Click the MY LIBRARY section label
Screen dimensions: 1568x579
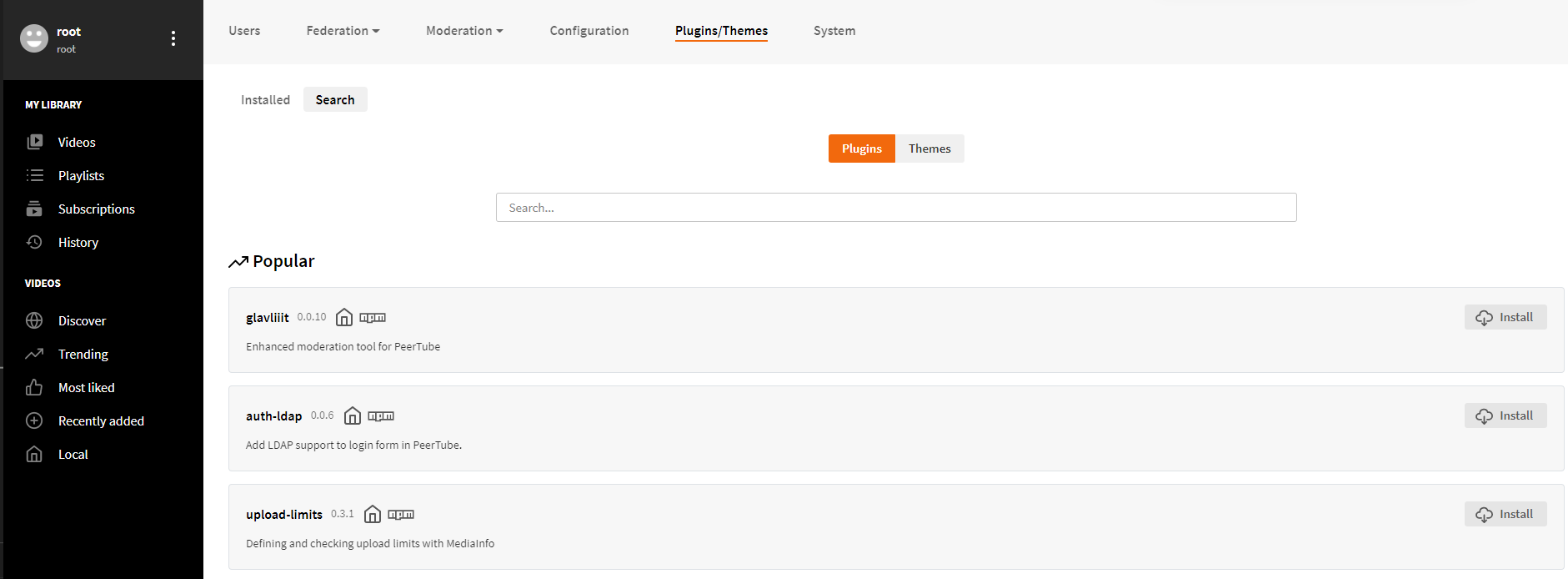(53, 105)
